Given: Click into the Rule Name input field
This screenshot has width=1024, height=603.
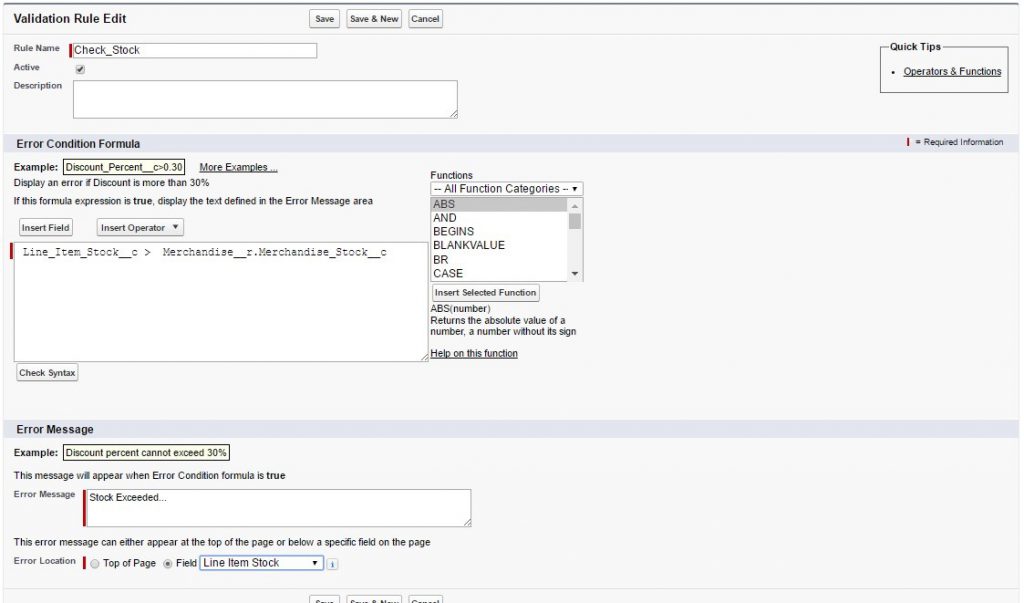Looking at the screenshot, I should (195, 50).
